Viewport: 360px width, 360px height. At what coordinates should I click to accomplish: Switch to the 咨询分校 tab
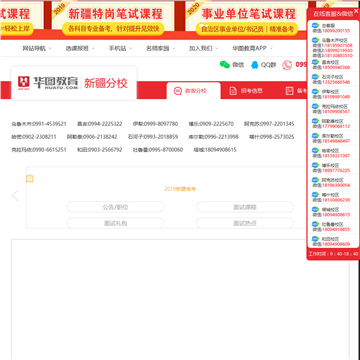coord(193,91)
